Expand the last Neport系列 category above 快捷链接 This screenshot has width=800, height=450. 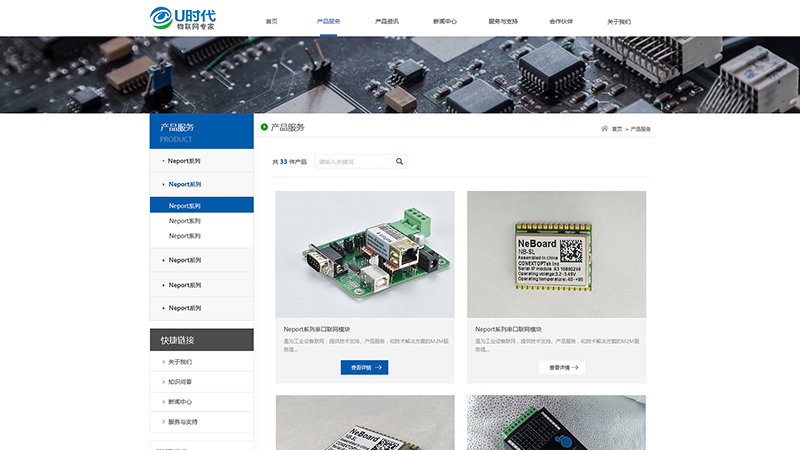click(202, 308)
